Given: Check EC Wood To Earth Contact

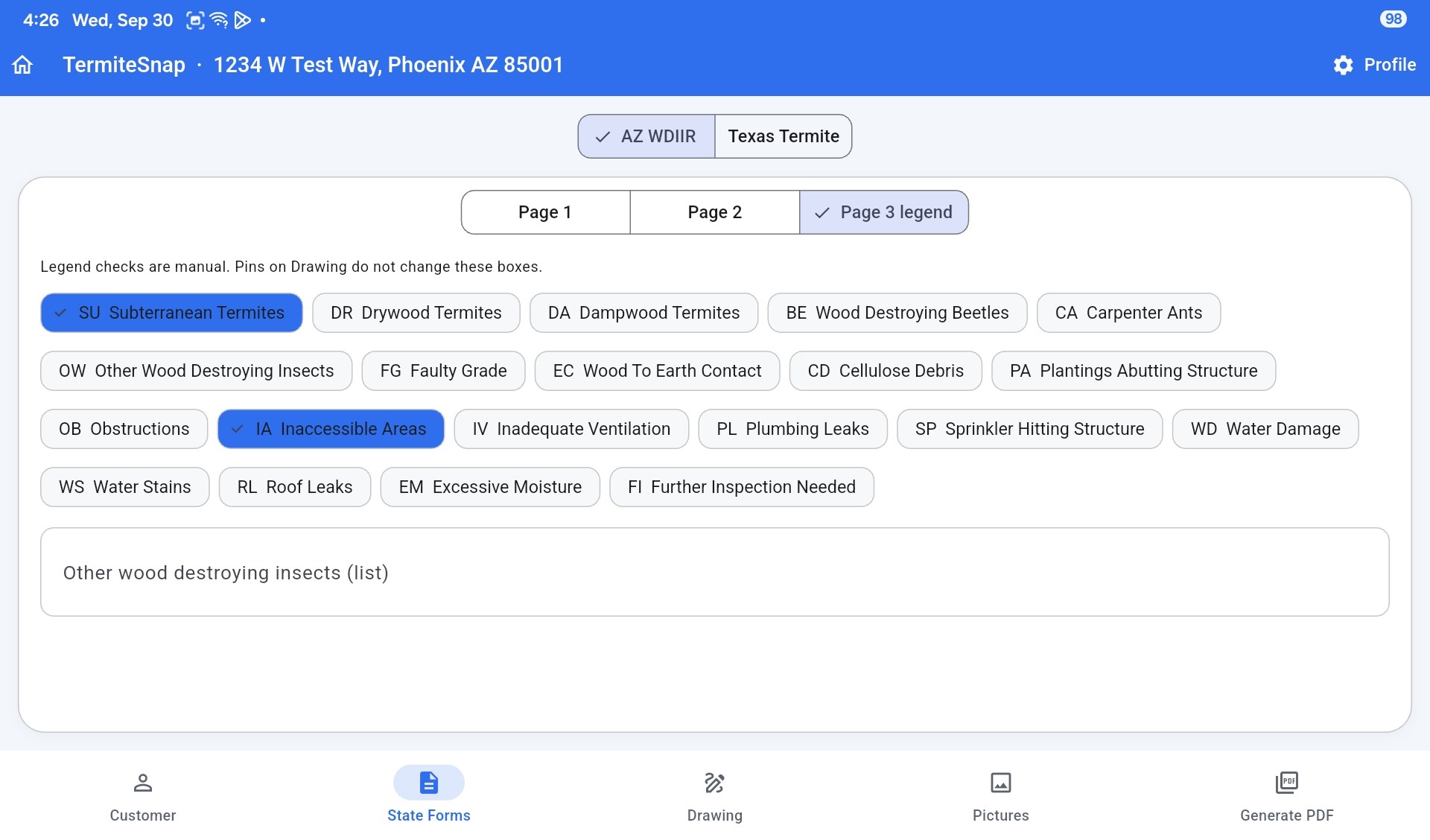Looking at the screenshot, I should coord(658,371).
